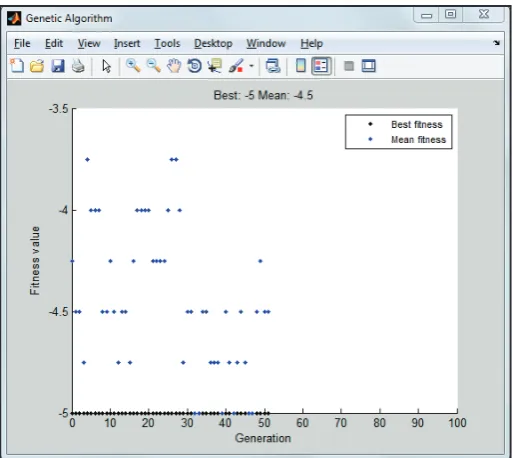
Task: Insert a colorbar using the toolbar icon
Action: tap(301, 66)
